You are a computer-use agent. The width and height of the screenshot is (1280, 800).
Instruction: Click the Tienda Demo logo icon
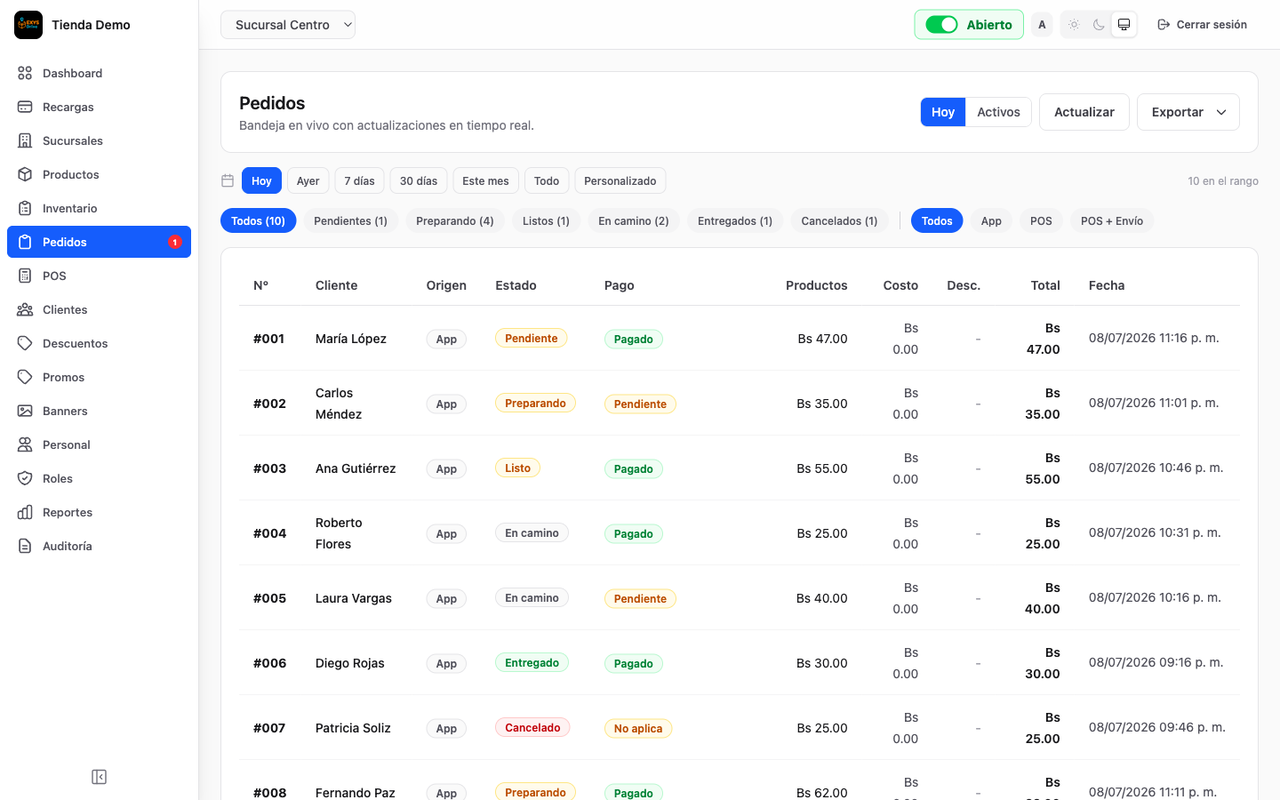tap(28, 25)
